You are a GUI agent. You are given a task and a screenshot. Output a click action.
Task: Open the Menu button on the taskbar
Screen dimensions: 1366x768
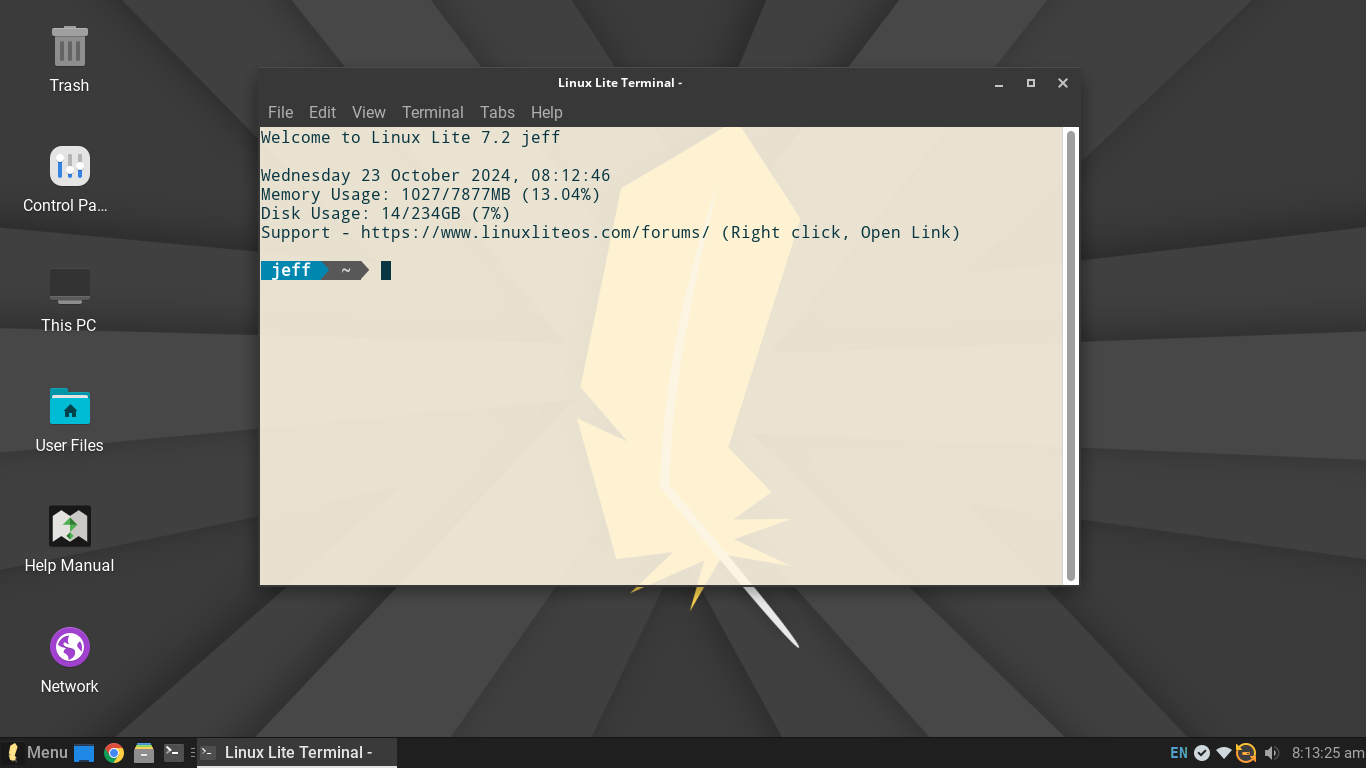click(x=37, y=753)
